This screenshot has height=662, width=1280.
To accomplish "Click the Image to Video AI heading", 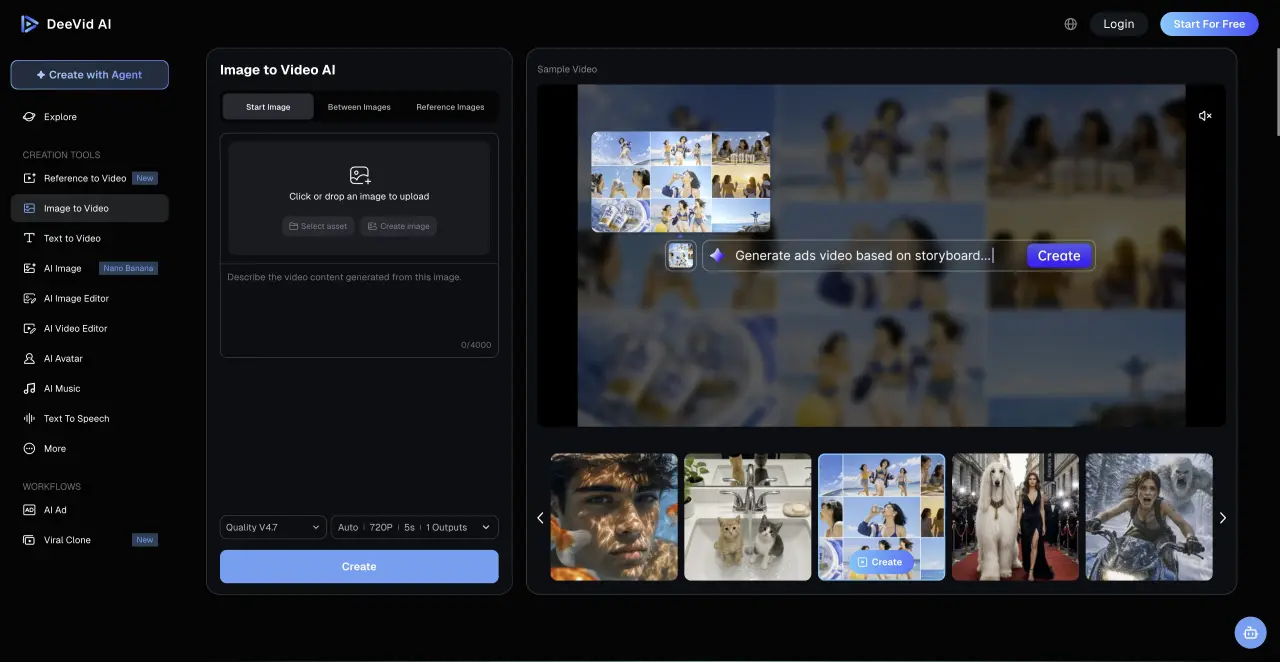I will (x=278, y=70).
